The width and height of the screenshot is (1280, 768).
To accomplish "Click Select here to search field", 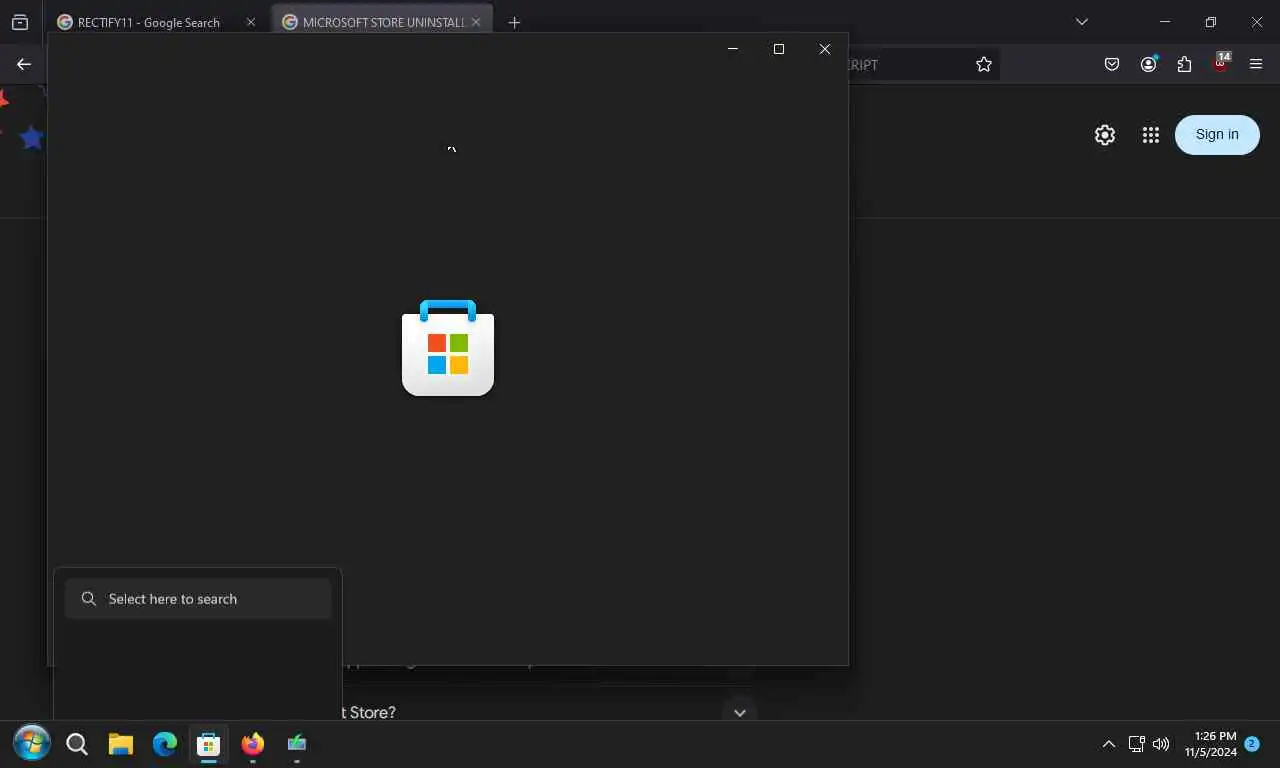I will pos(198,599).
